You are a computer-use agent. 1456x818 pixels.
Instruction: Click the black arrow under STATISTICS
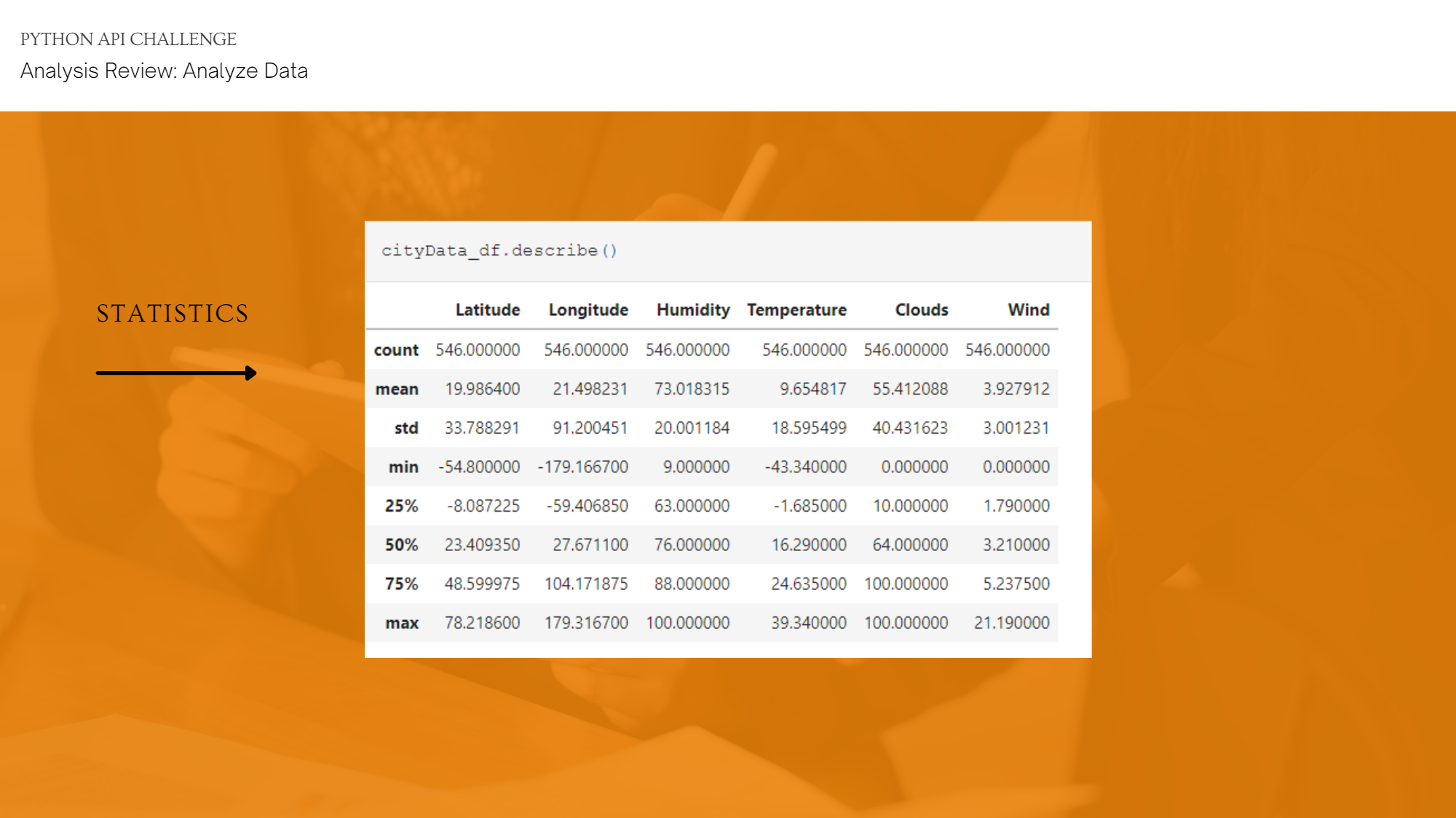point(176,373)
